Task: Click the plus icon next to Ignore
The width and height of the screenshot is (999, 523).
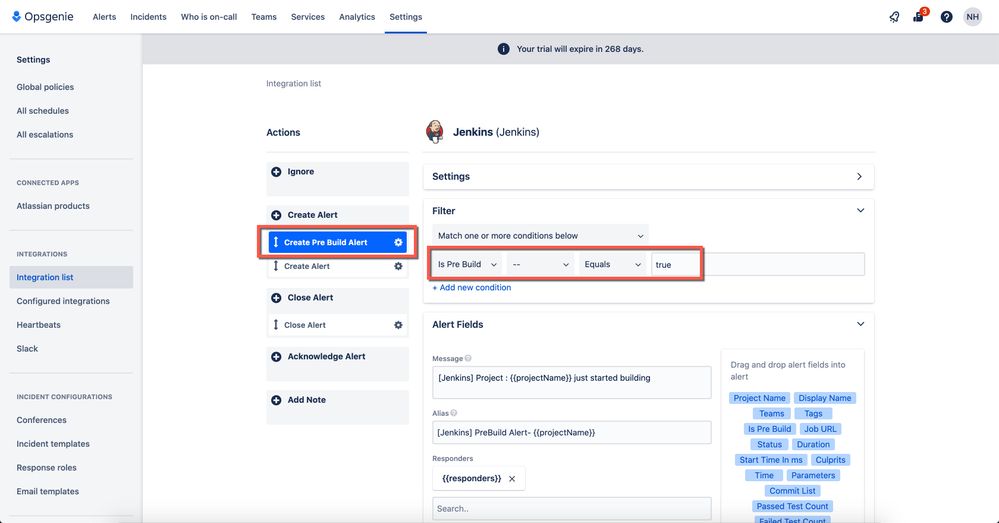Action: pos(276,171)
